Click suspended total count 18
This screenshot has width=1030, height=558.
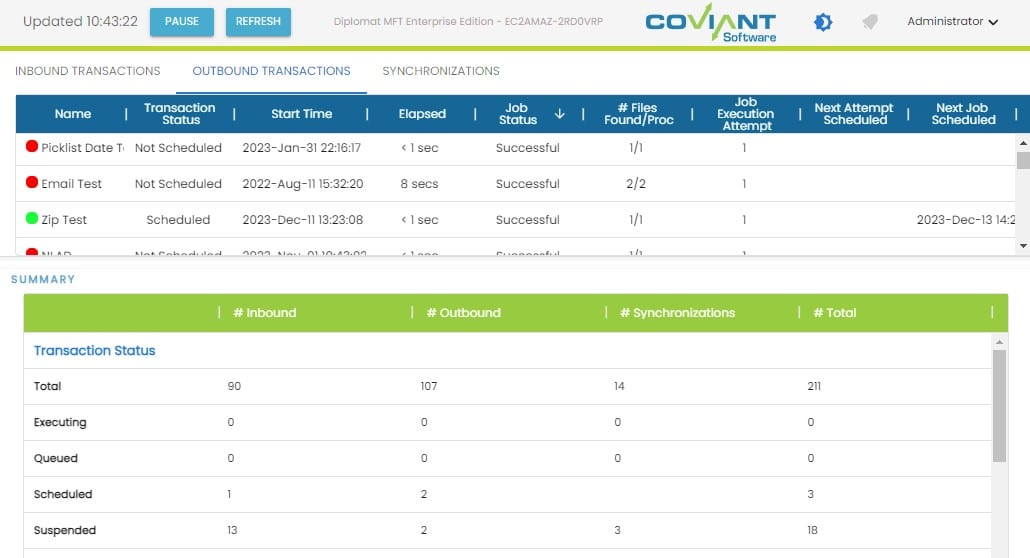pos(813,530)
